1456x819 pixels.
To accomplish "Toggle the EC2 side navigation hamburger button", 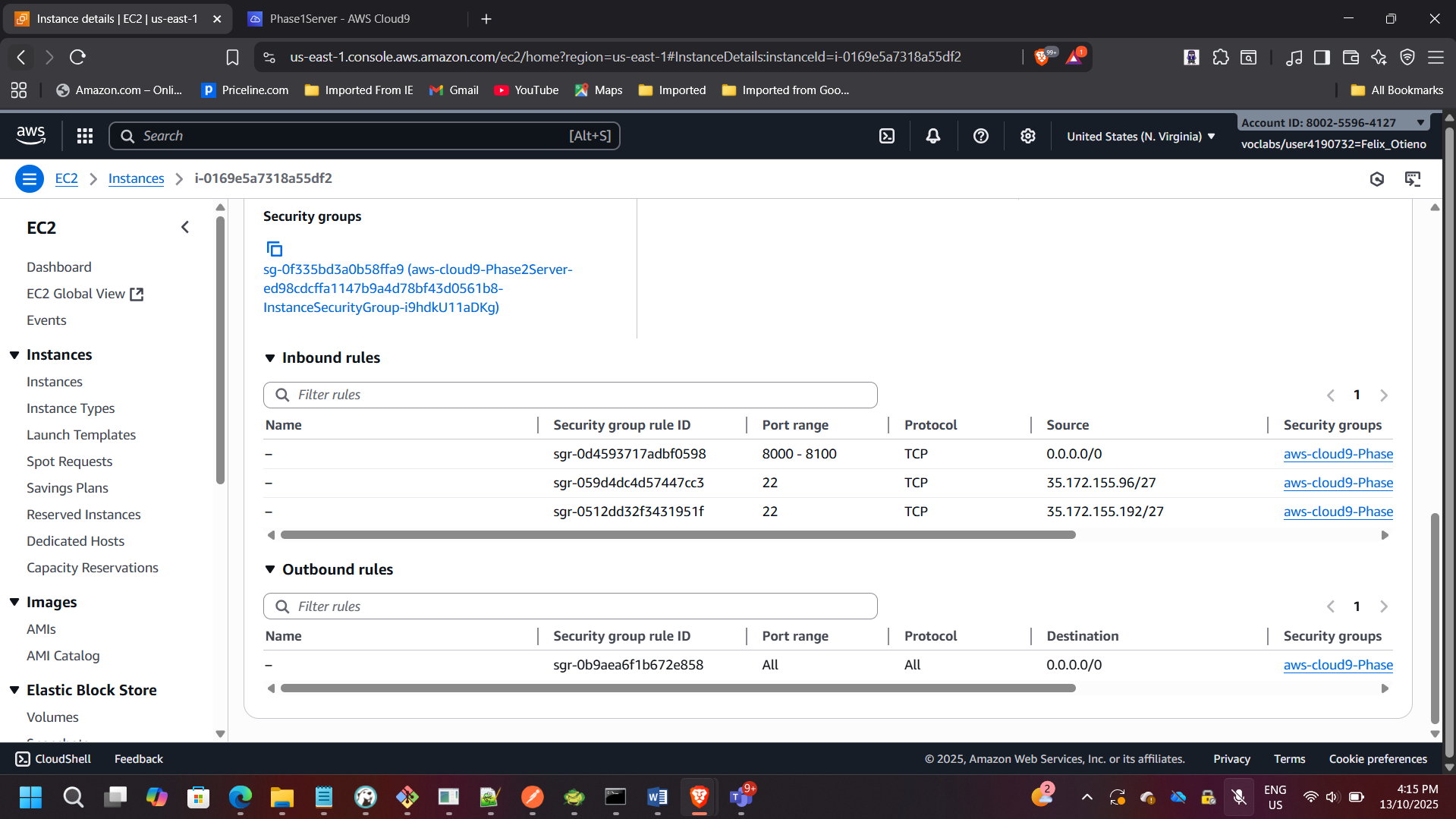I will pyautogui.click(x=29, y=179).
